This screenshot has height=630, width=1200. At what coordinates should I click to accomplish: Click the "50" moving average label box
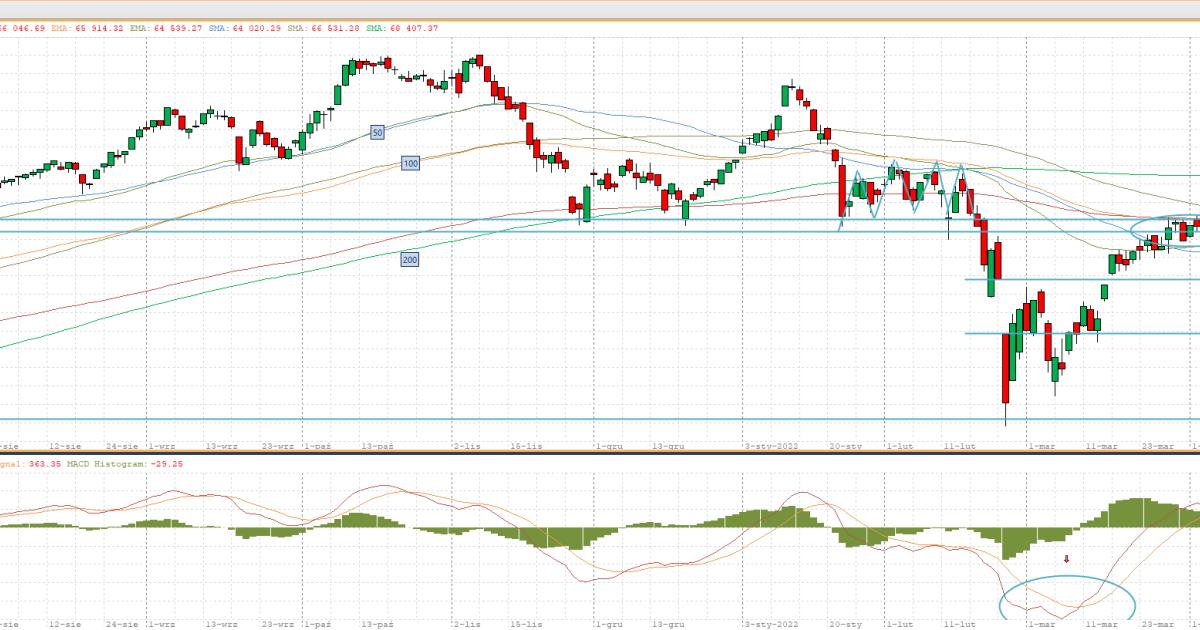(377, 132)
